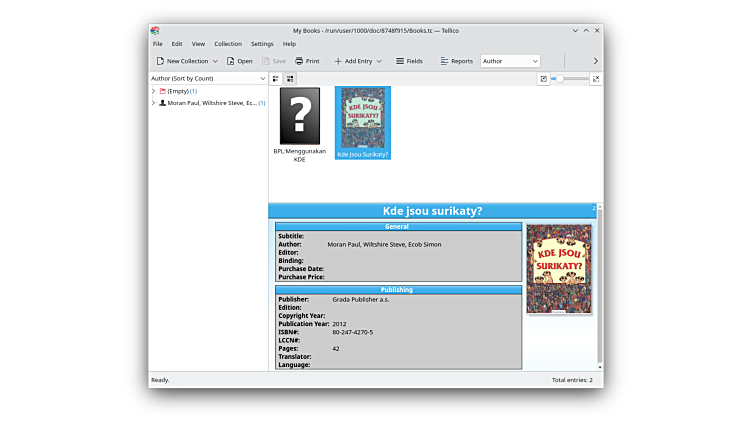Switch to list view mode
Screen dimensions: 752x423
click(x=276, y=78)
